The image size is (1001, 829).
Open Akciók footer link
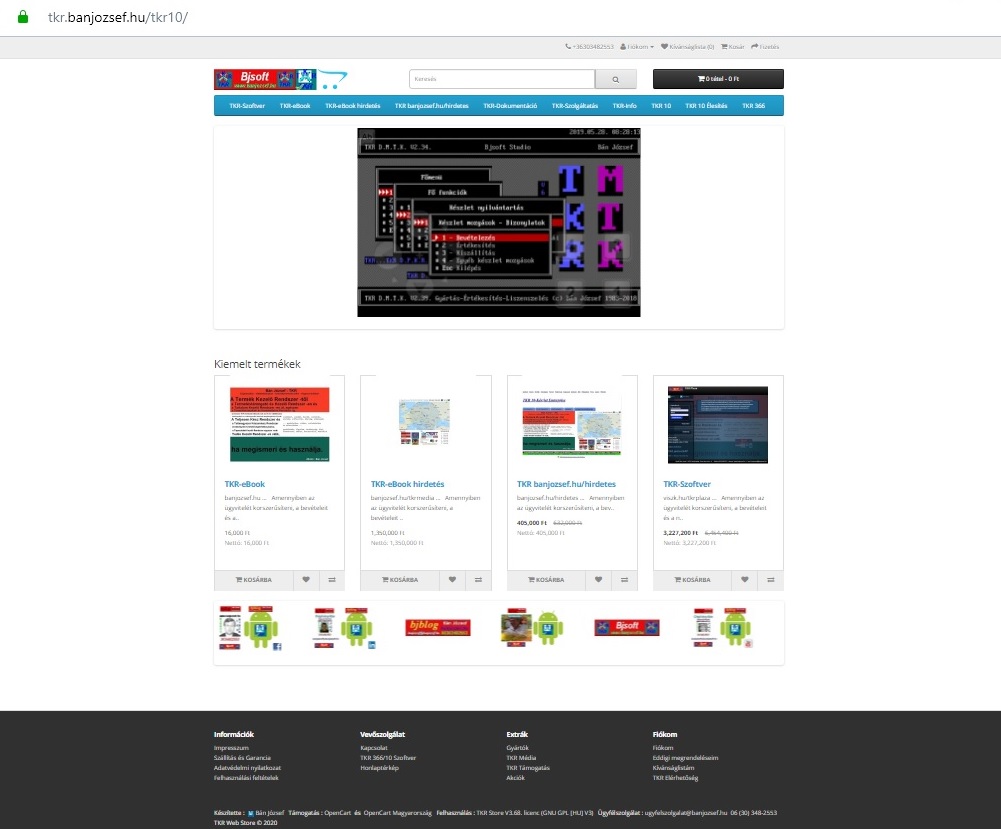[x=516, y=778]
